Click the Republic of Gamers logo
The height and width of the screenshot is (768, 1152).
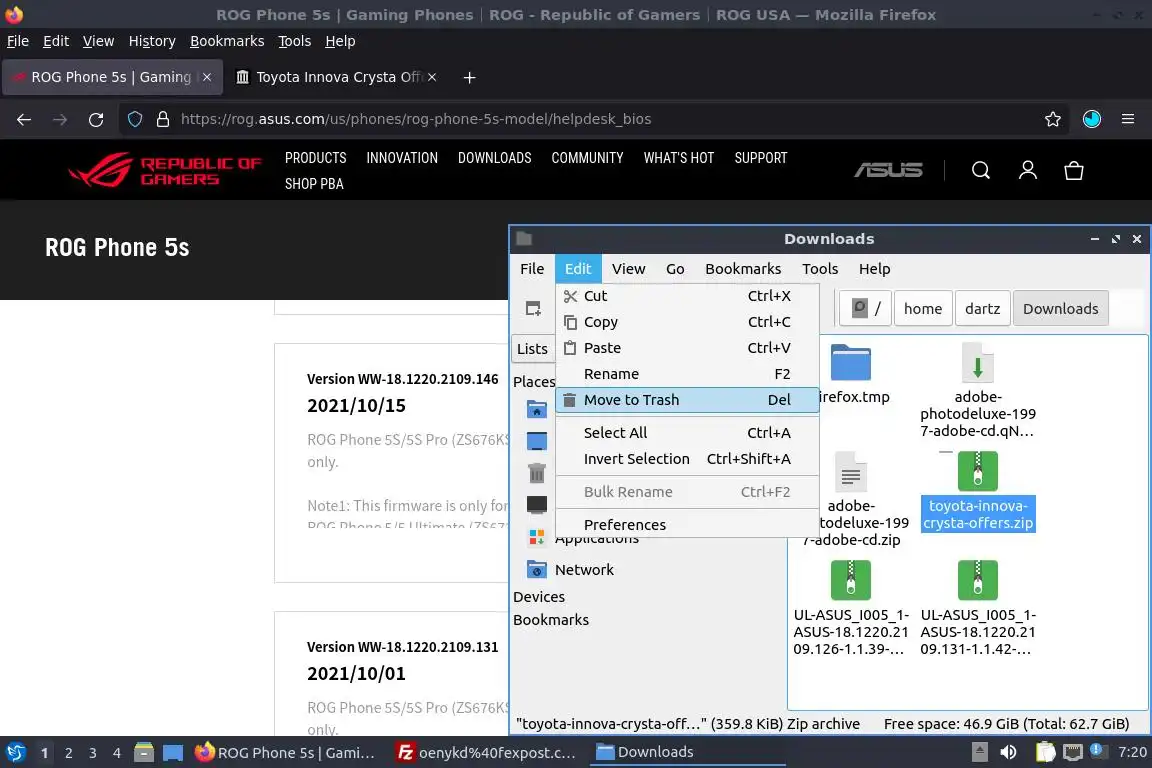click(165, 171)
